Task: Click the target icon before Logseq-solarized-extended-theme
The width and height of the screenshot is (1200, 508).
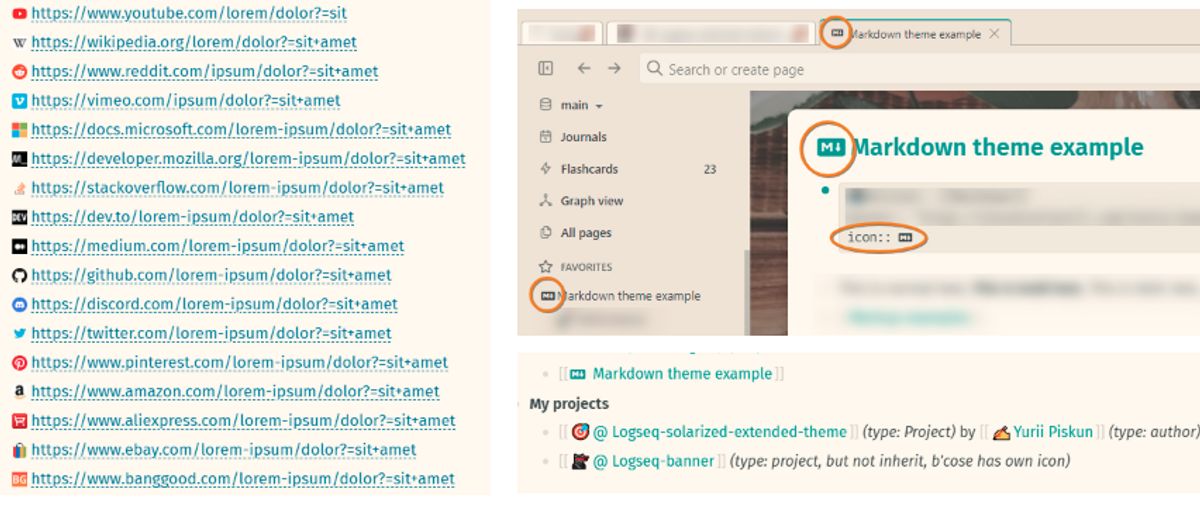Action: click(580, 432)
